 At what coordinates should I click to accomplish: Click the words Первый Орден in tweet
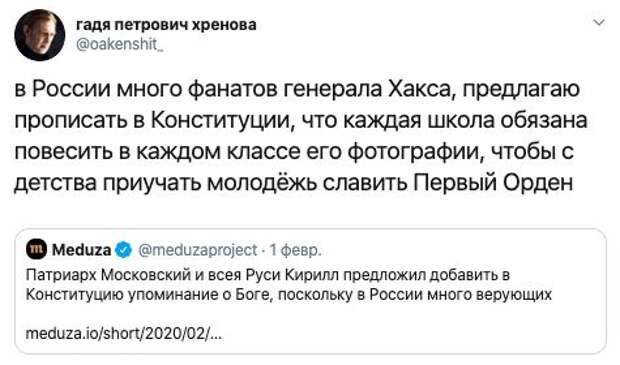click(493, 182)
